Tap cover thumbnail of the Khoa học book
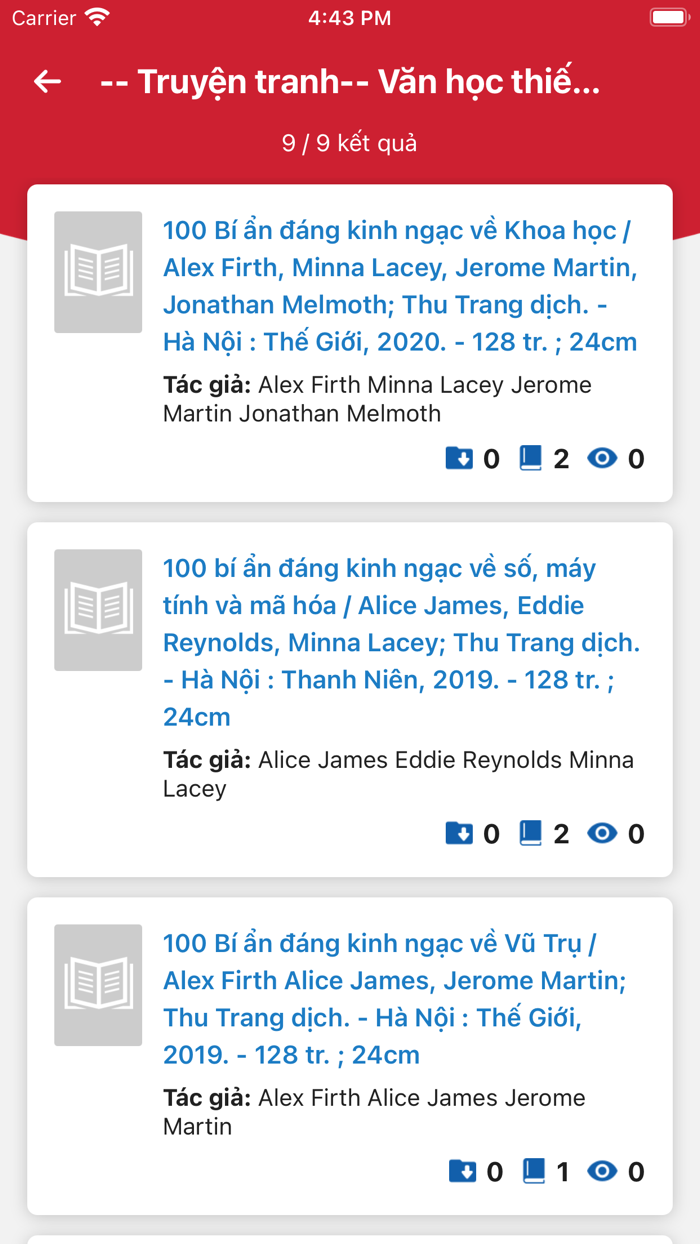700x1244 pixels. pos(98,272)
